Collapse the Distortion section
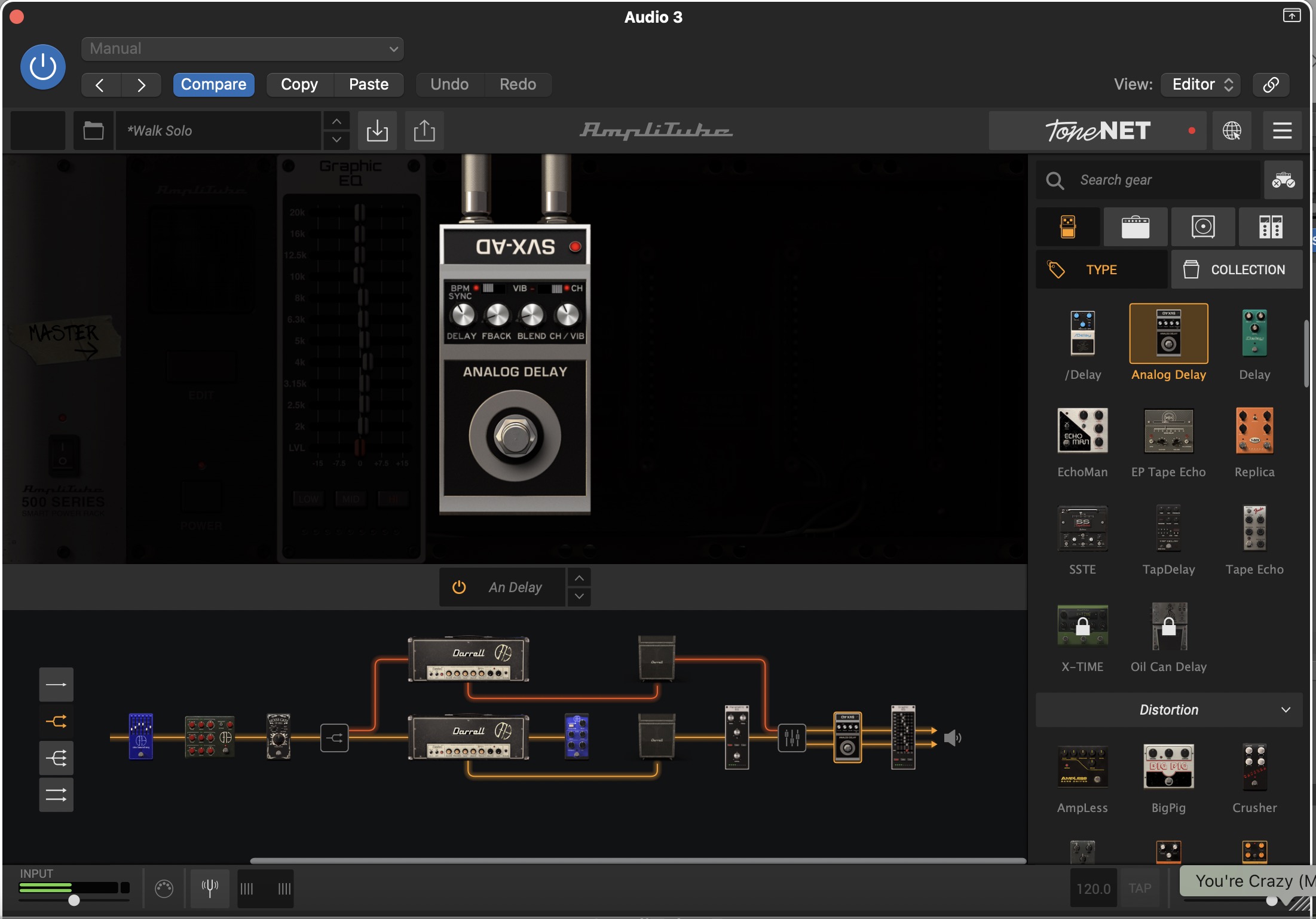1316x919 pixels. pyautogui.click(x=1169, y=710)
